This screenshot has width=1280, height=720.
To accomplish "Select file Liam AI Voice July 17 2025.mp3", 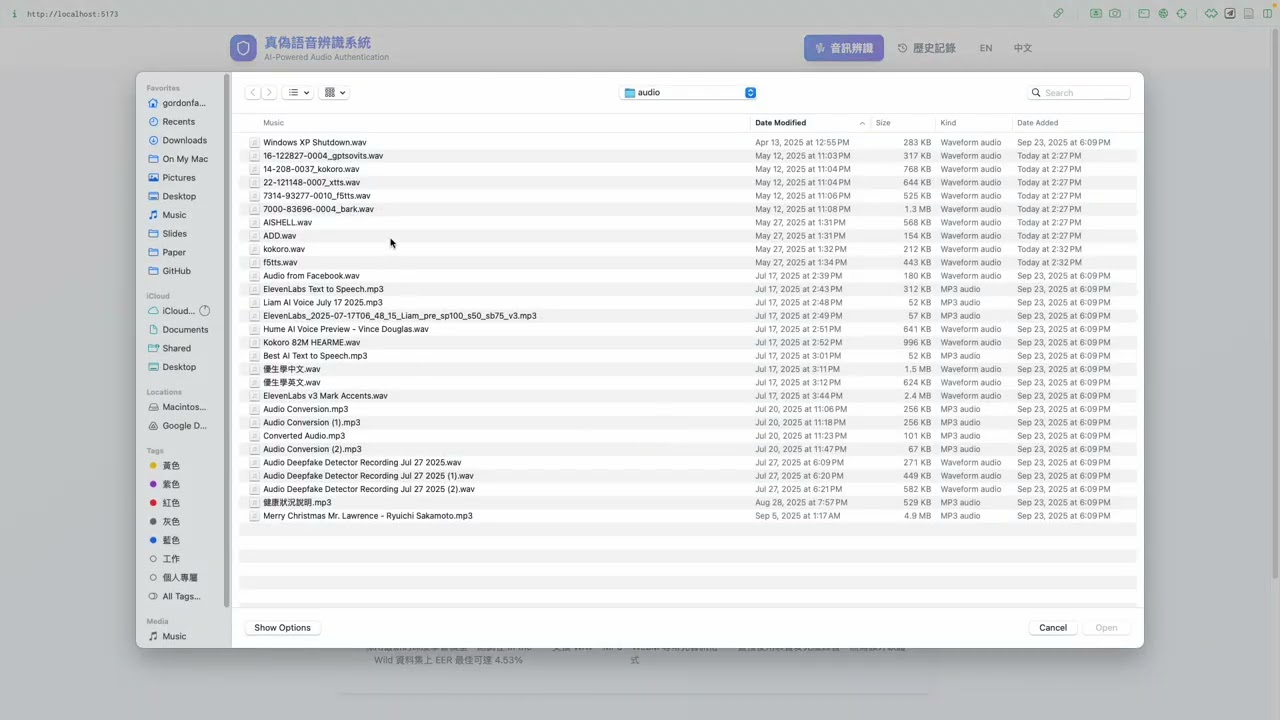I will point(323,303).
